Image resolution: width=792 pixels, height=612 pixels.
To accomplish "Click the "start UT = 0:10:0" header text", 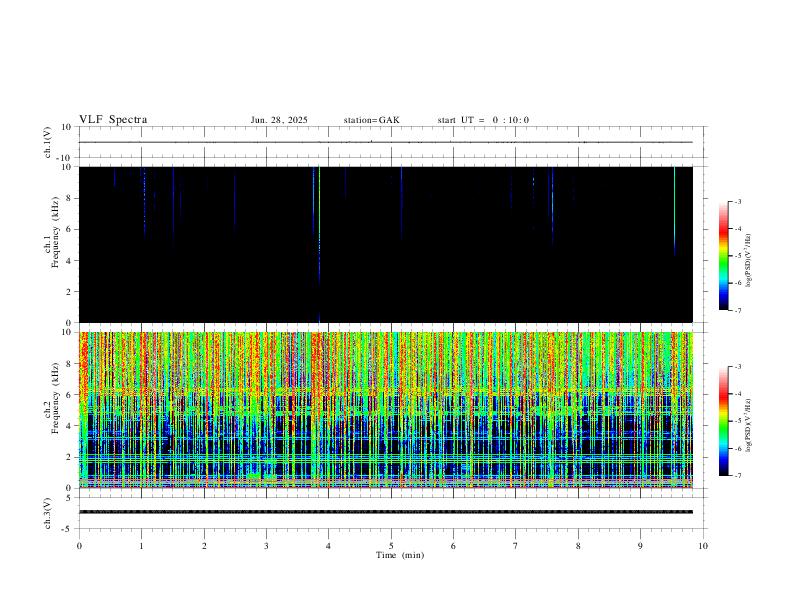I will coord(483,120).
